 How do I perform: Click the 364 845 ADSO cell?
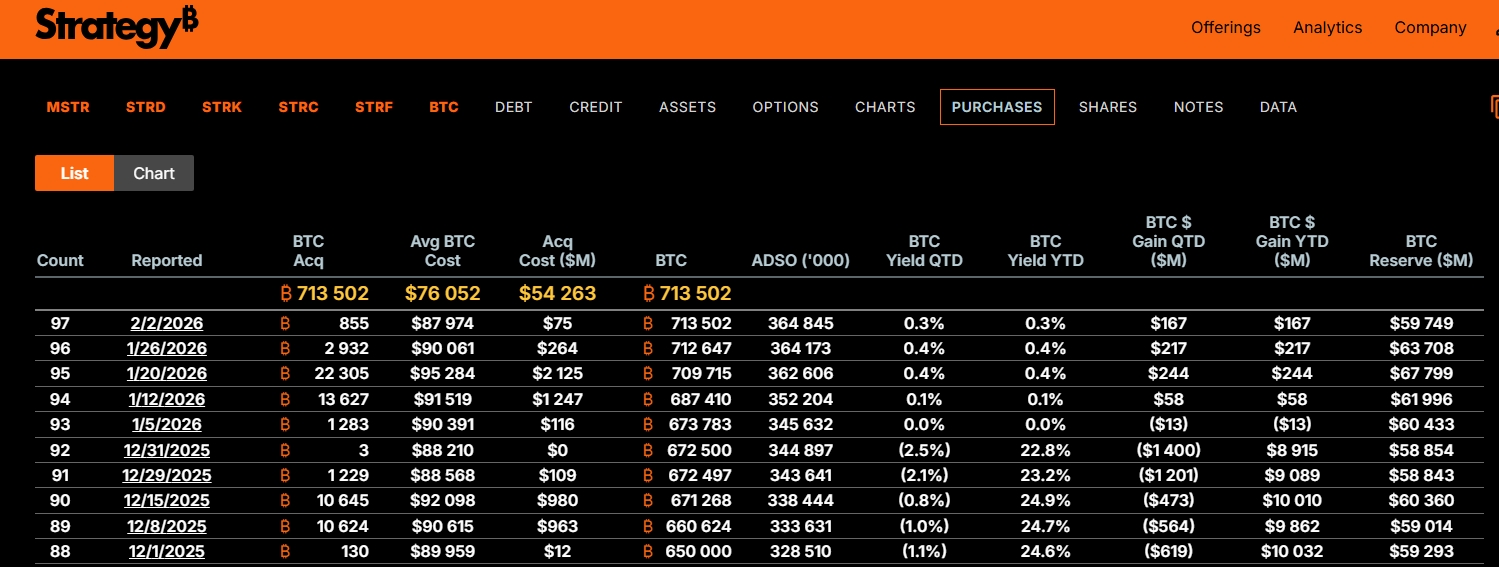coord(800,323)
